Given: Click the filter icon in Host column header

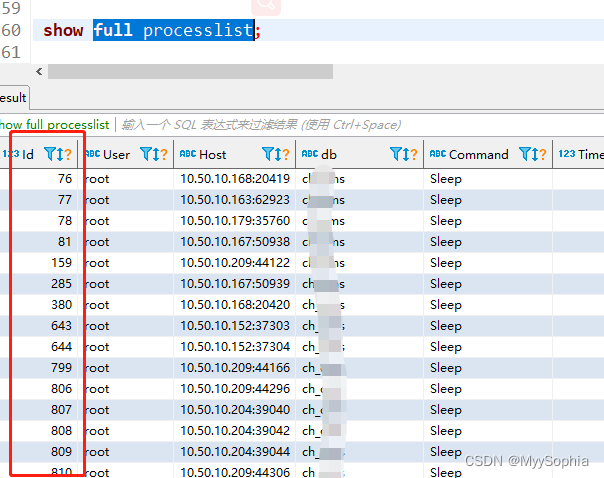Looking at the screenshot, I should click(268, 154).
